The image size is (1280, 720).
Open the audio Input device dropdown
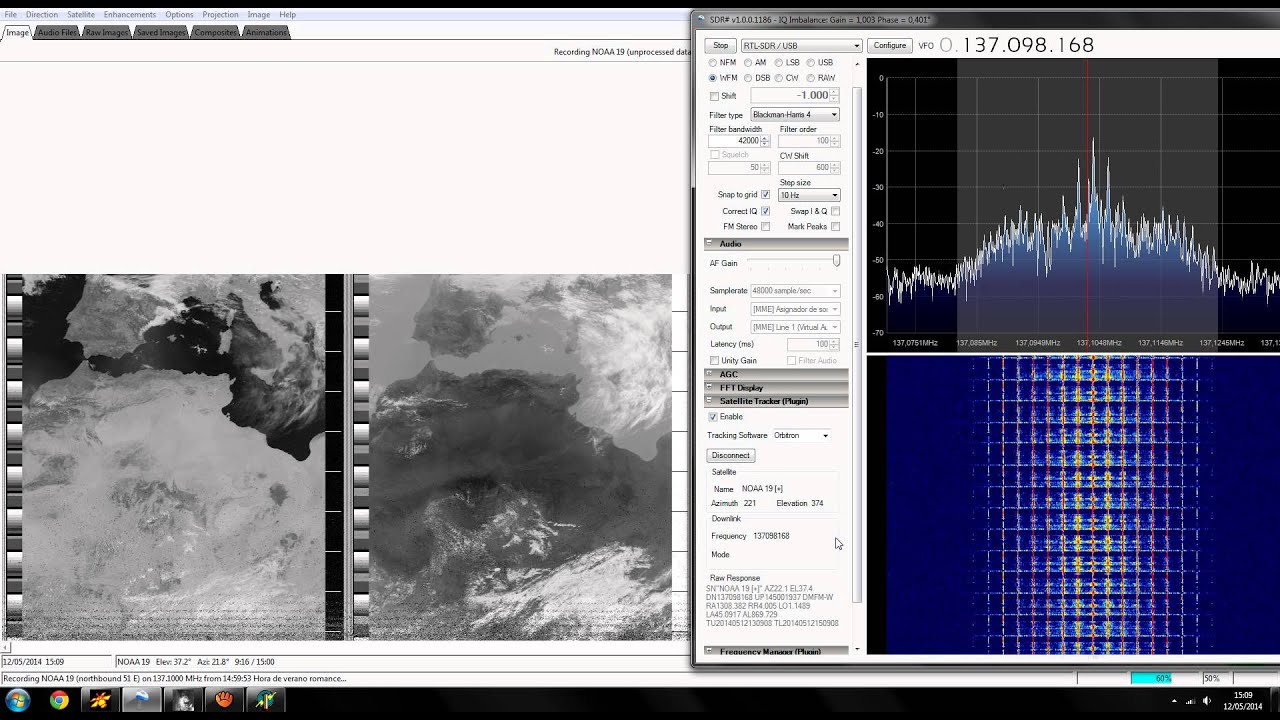pos(795,309)
